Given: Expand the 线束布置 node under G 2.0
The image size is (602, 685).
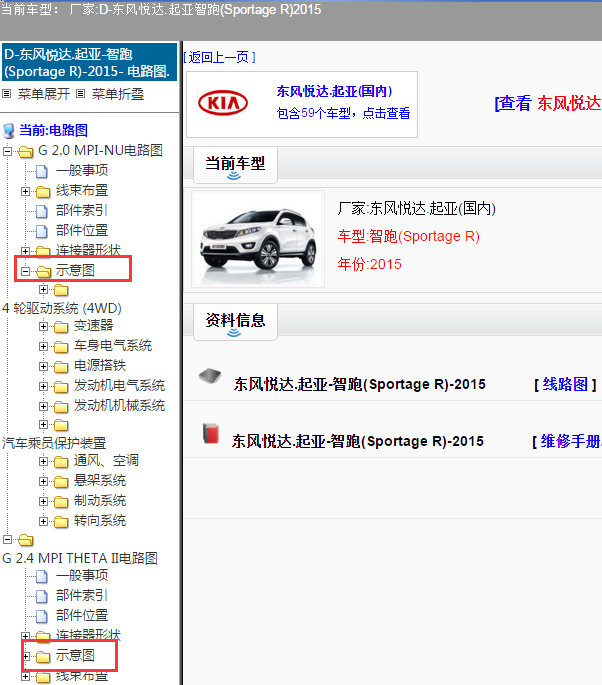Looking at the screenshot, I should (x=25, y=191).
